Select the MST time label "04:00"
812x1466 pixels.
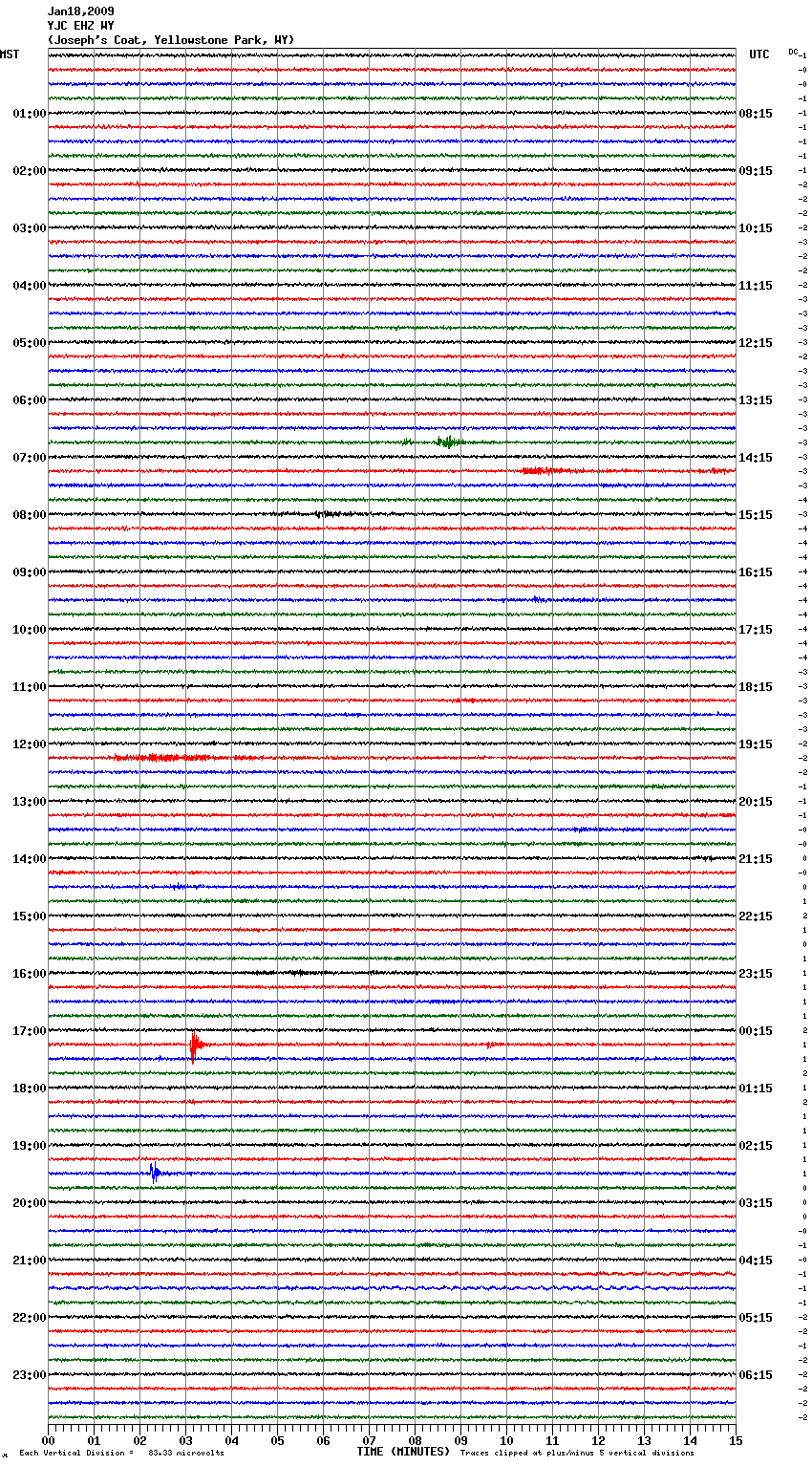click(x=30, y=286)
